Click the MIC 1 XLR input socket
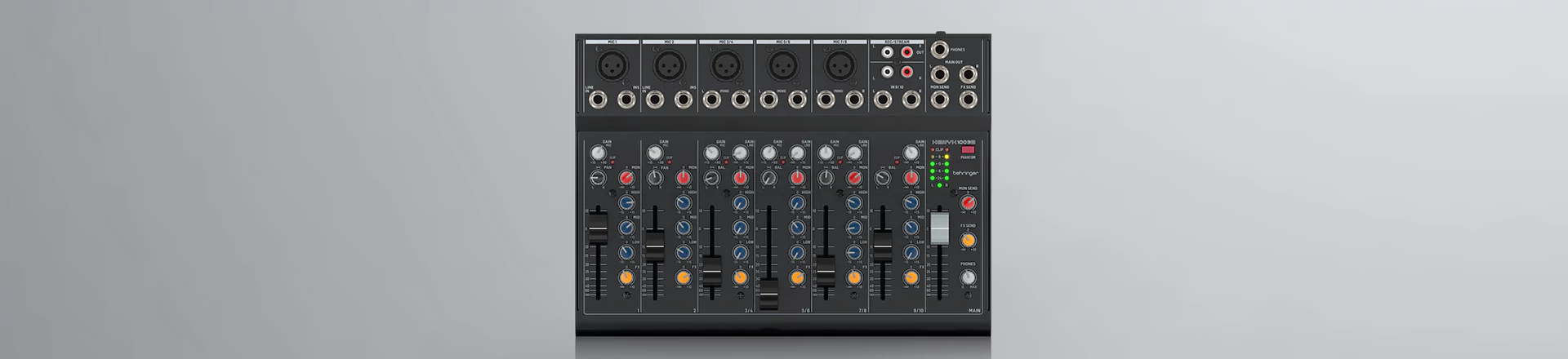Image resolution: width=1568 pixels, height=359 pixels. pyautogui.click(x=612, y=64)
